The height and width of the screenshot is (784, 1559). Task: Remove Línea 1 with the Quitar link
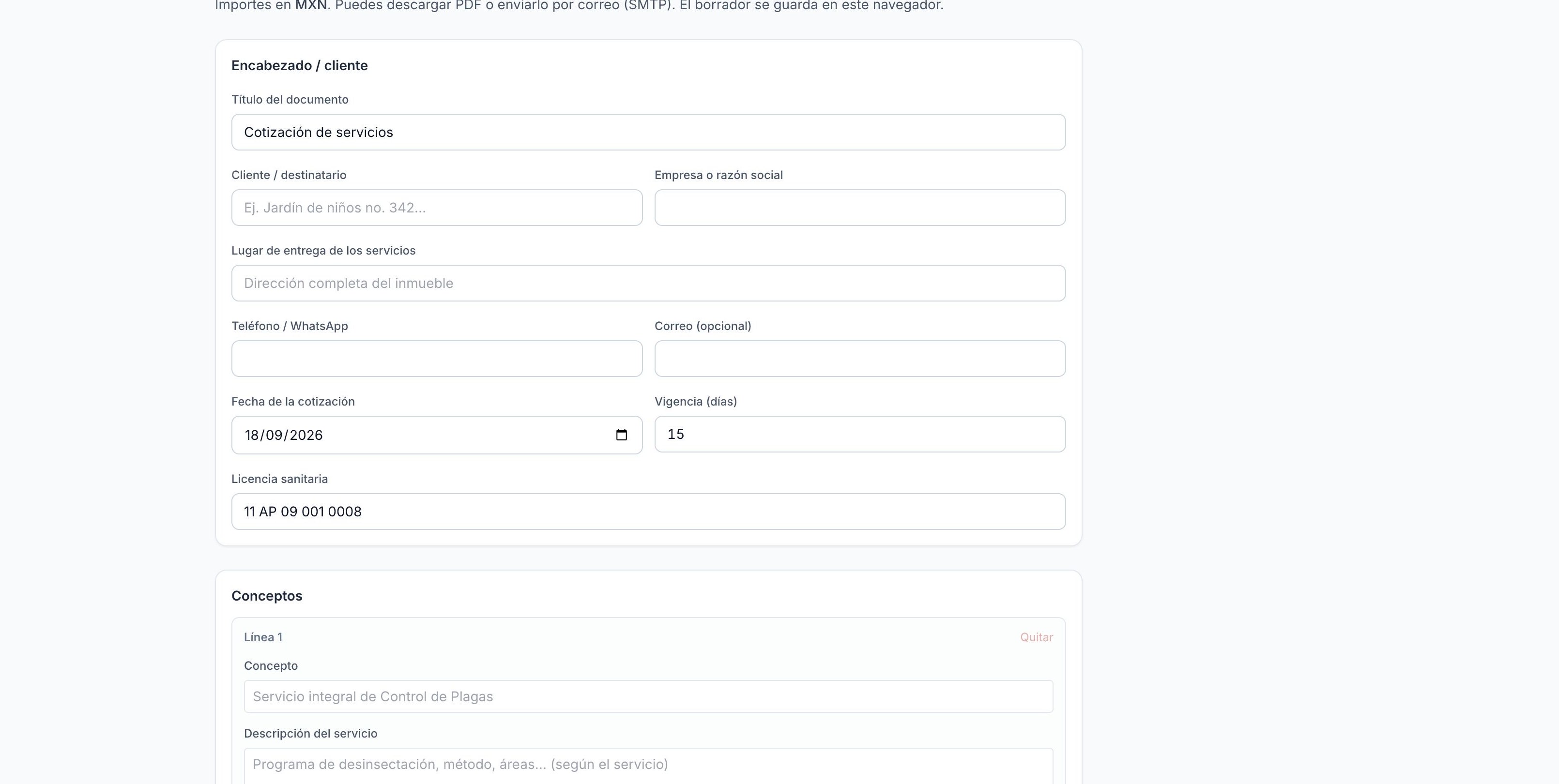pos(1036,637)
